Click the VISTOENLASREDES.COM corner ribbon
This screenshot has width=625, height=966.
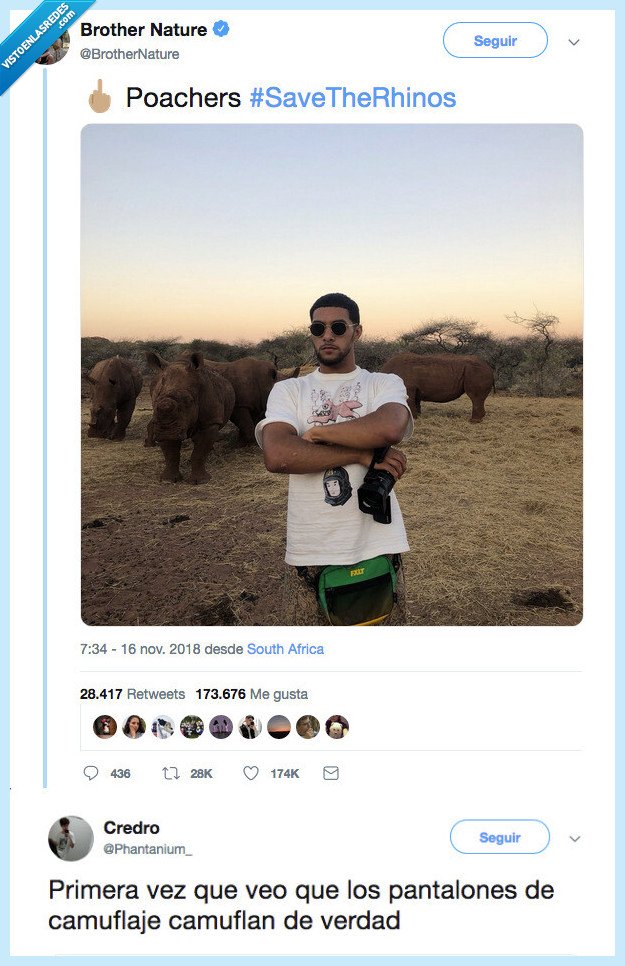coord(33,33)
